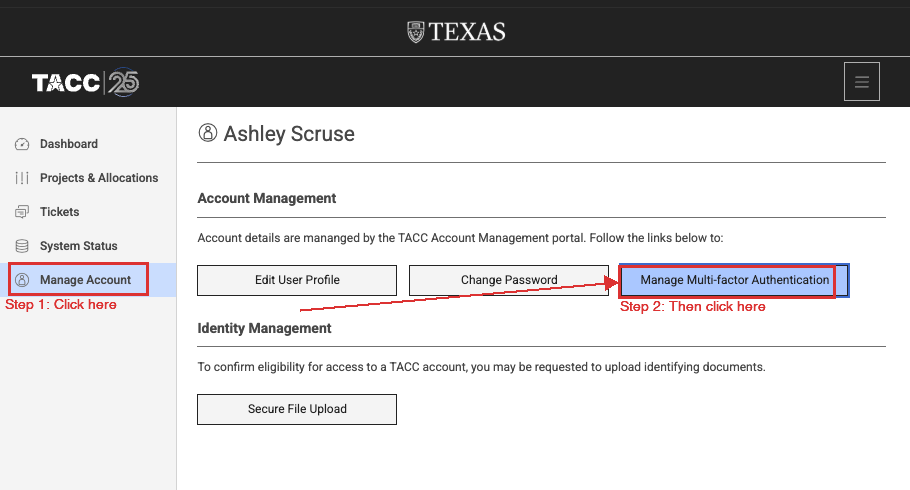View the System Status page
The image size is (910, 490).
pos(88,246)
